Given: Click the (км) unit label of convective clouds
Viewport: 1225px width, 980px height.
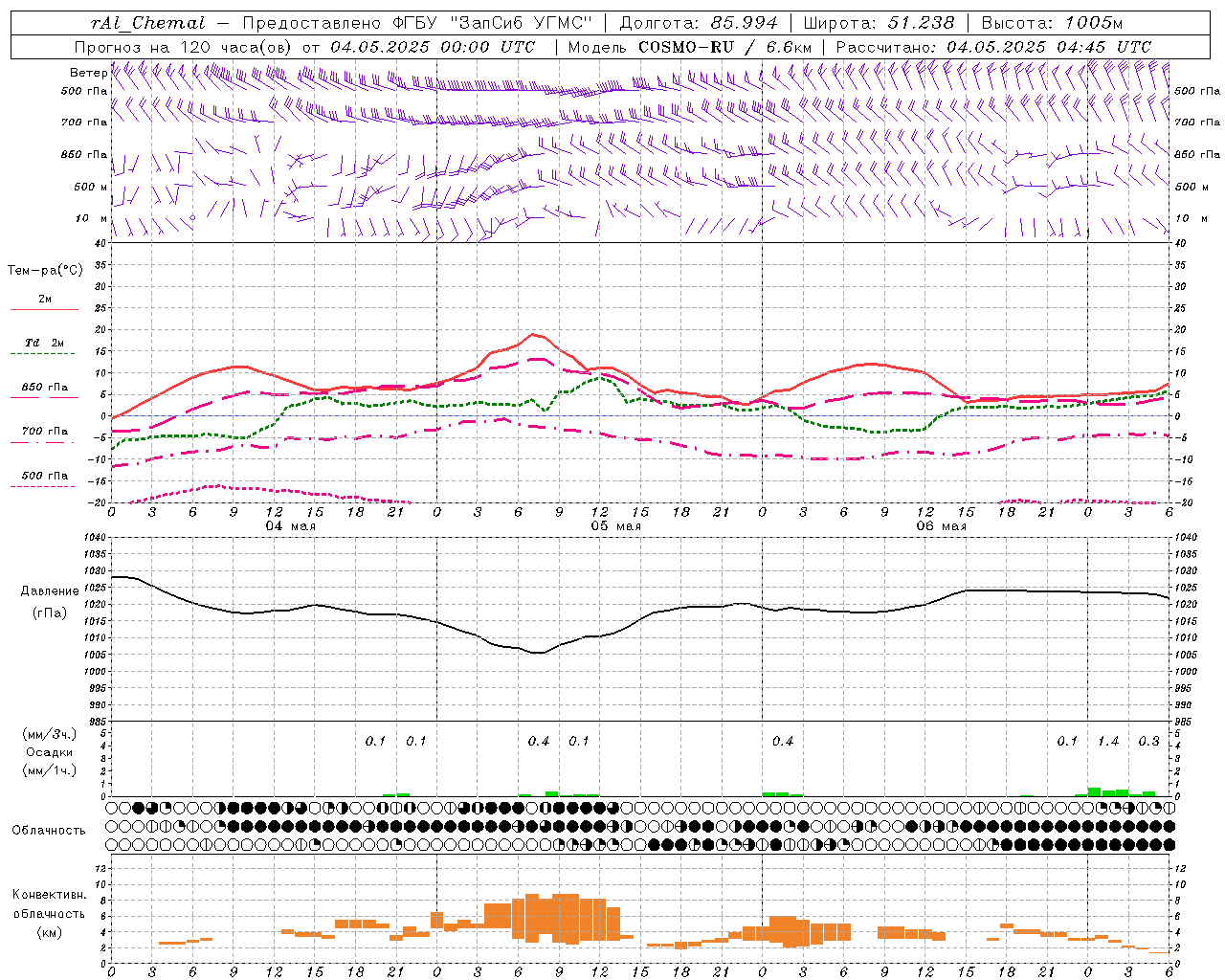Looking at the screenshot, I should tap(49, 931).
